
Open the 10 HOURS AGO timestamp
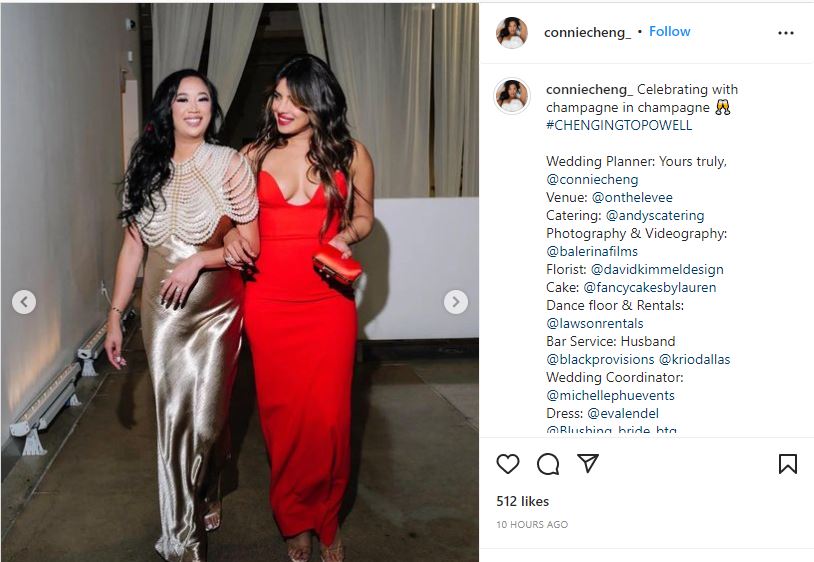(x=532, y=525)
